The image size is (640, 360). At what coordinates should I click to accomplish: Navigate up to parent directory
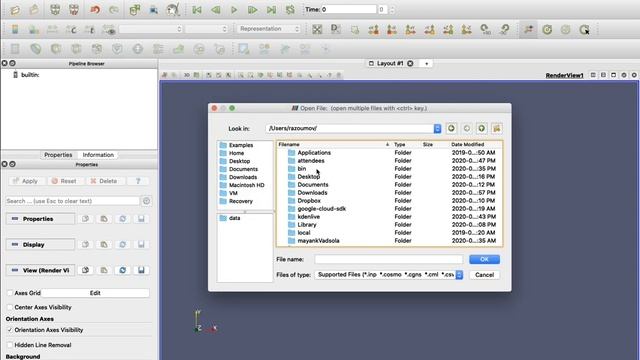(x=482, y=129)
